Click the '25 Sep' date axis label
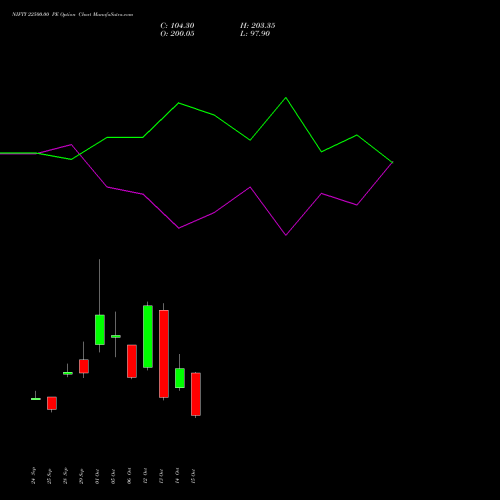500x500 pixels. [49, 476]
